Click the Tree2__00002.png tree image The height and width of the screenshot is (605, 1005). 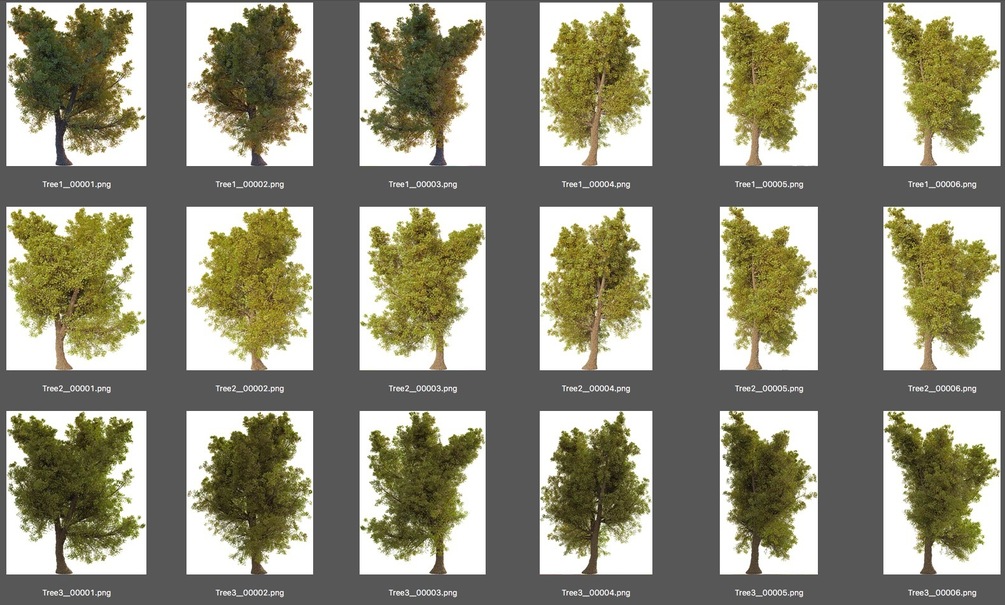tap(248, 289)
